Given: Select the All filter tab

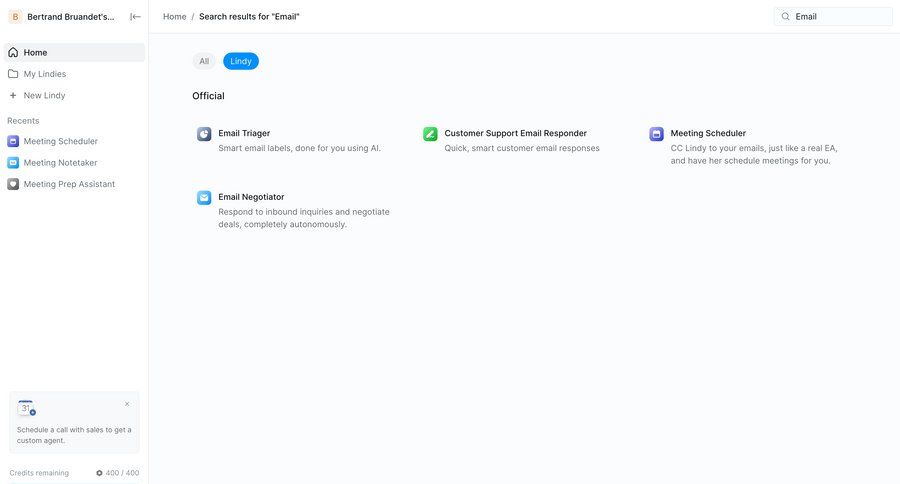Looking at the screenshot, I should point(204,61).
